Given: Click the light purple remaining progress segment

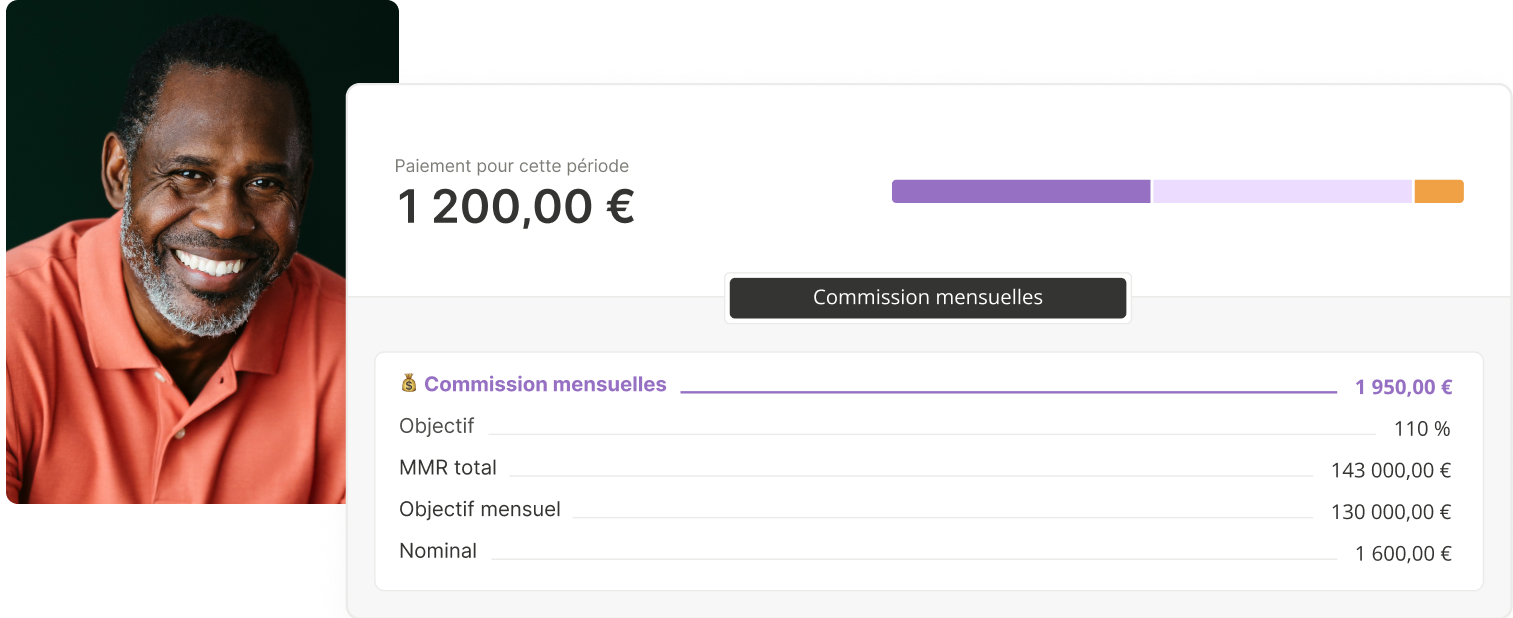Looking at the screenshot, I should coord(1280,190).
